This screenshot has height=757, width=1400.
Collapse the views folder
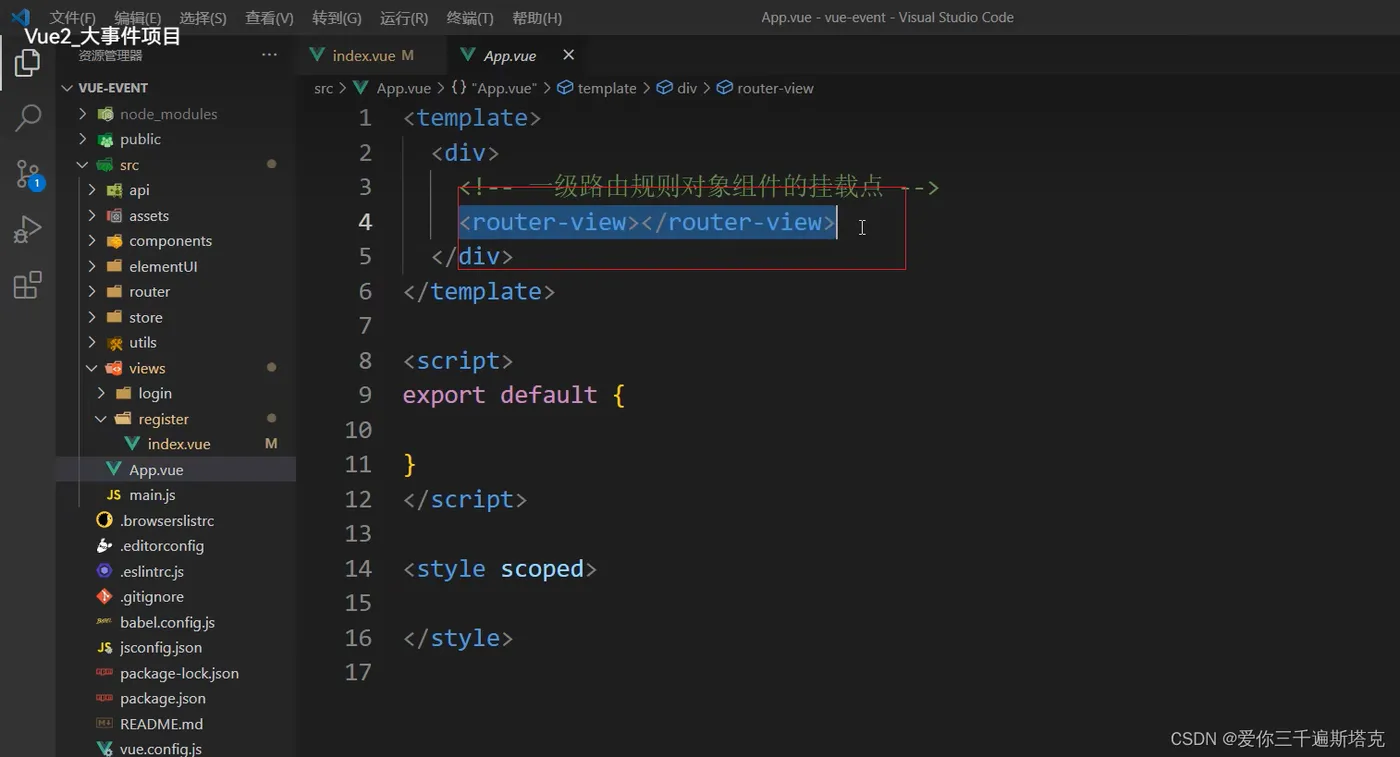point(176,368)
